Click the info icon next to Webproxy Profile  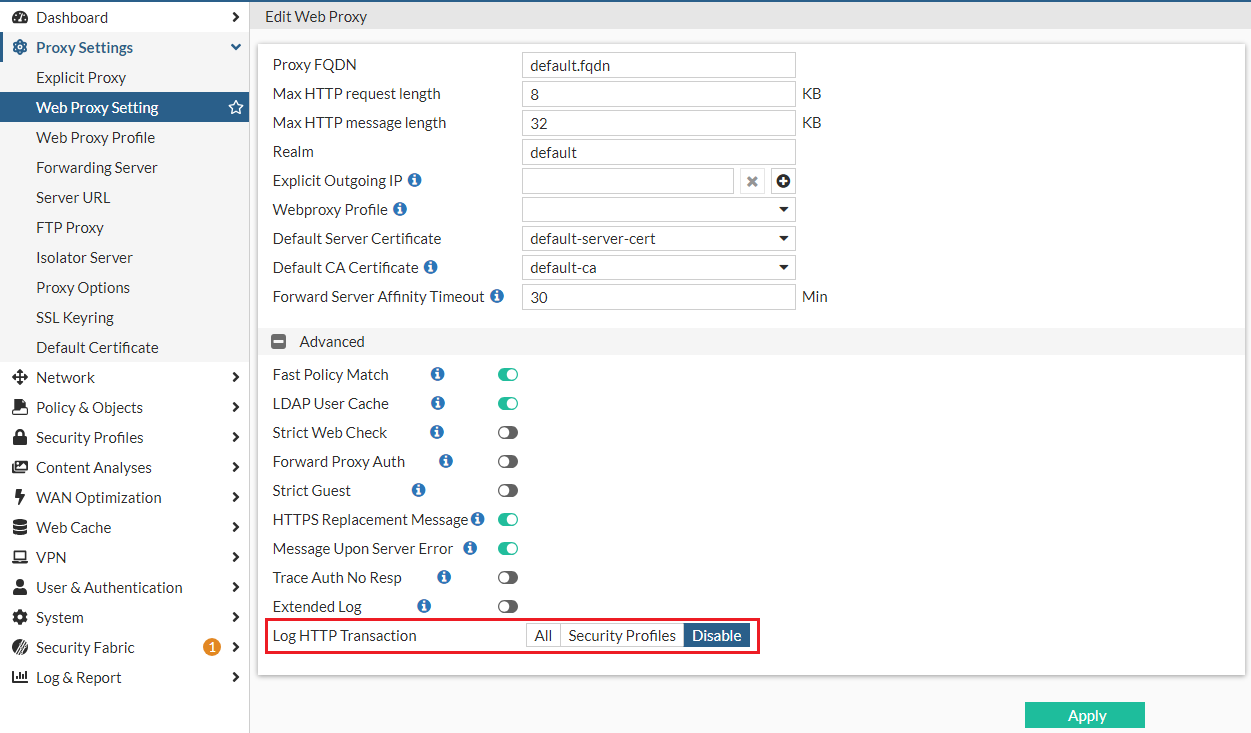point(400,209)
